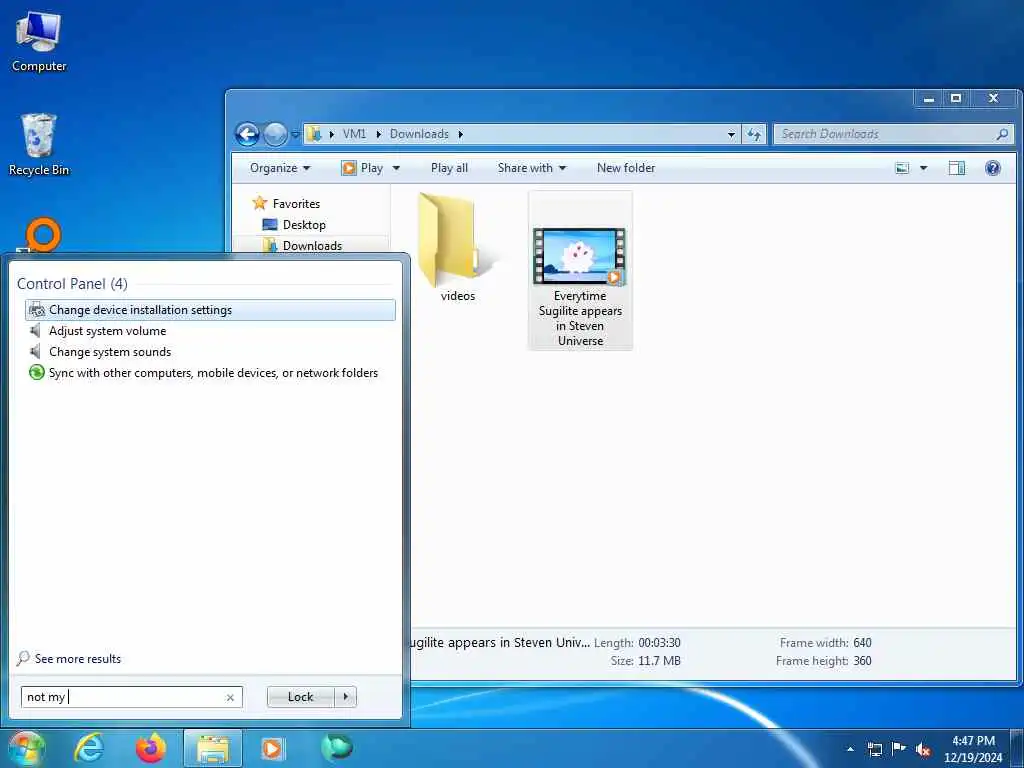Click the magnifier icon in Search Downloads
This screenshot has height=768, width=1024.
(1002, 134)
